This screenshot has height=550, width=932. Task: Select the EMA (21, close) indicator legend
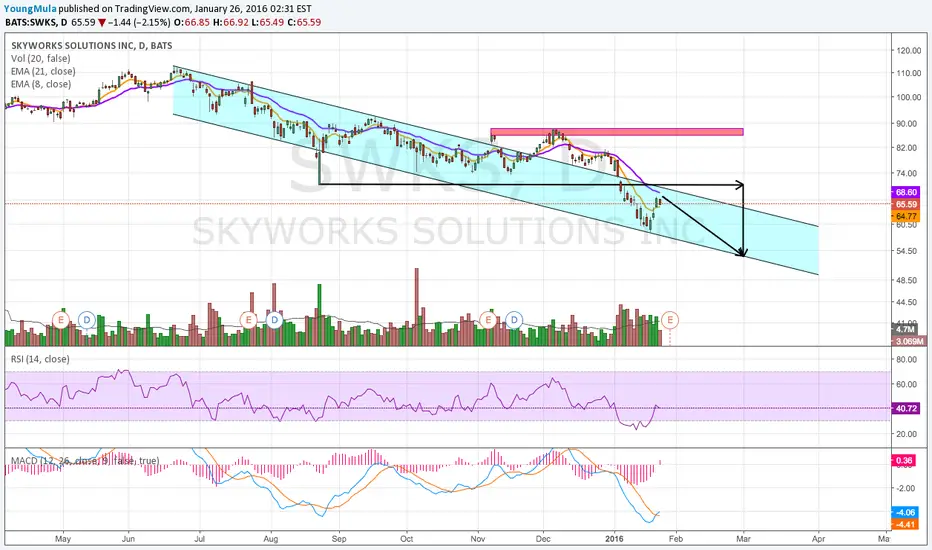tap(43, 71)
